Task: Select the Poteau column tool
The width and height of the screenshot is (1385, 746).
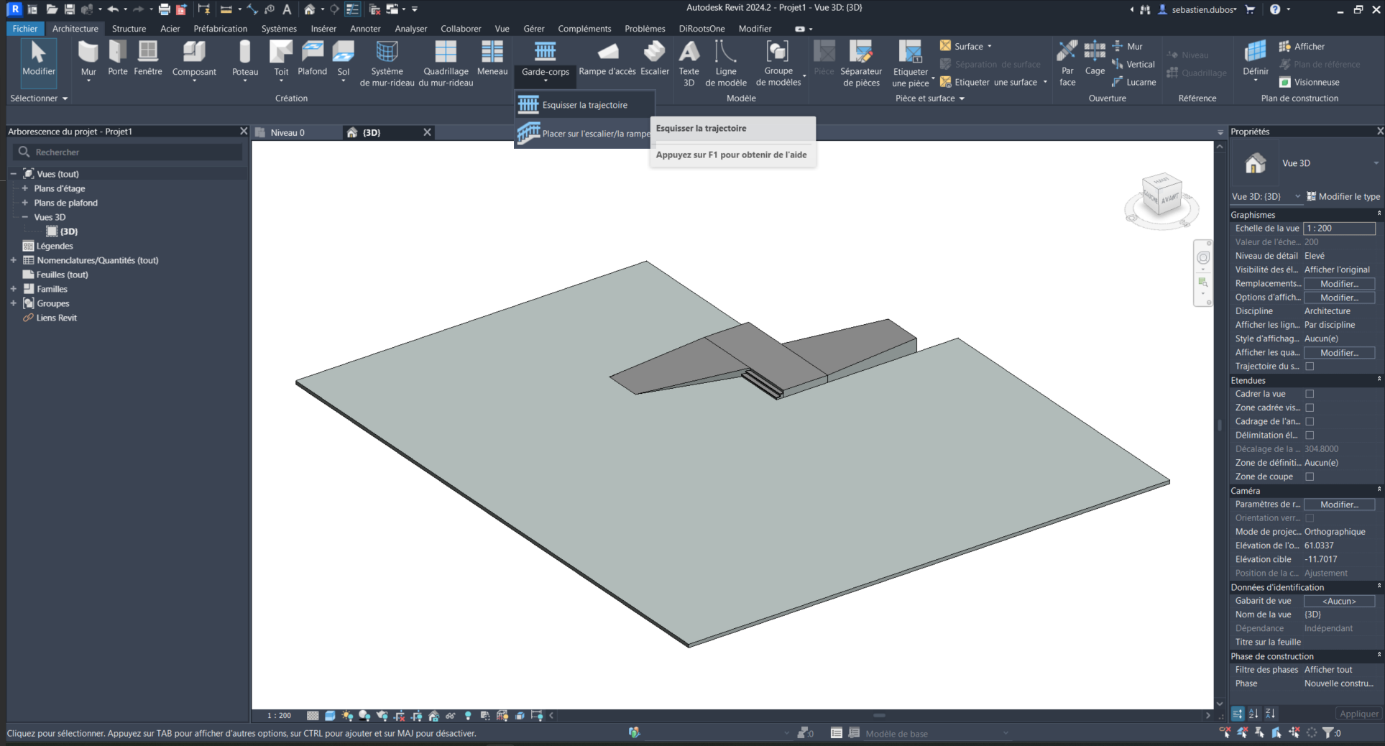Action: click(x=245, y=58)
